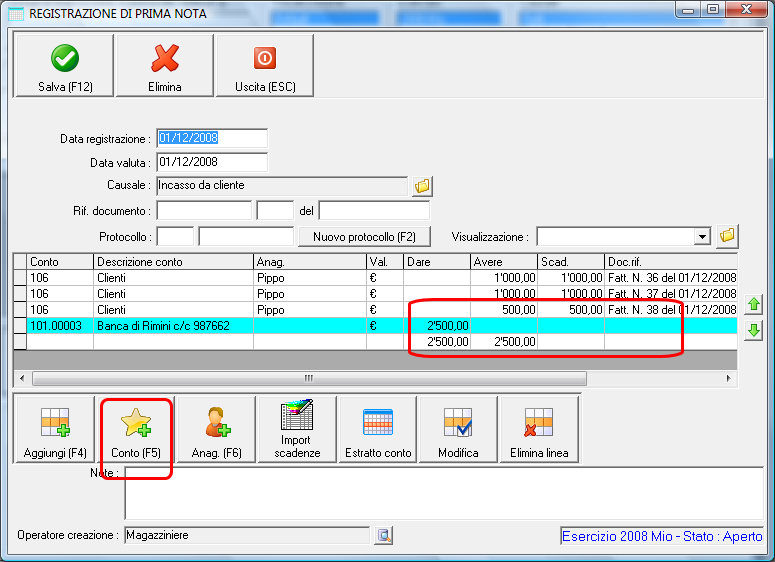Focus the Data registrazione field
The width and height of the screenshot is (775, 562).
point(212,138)
